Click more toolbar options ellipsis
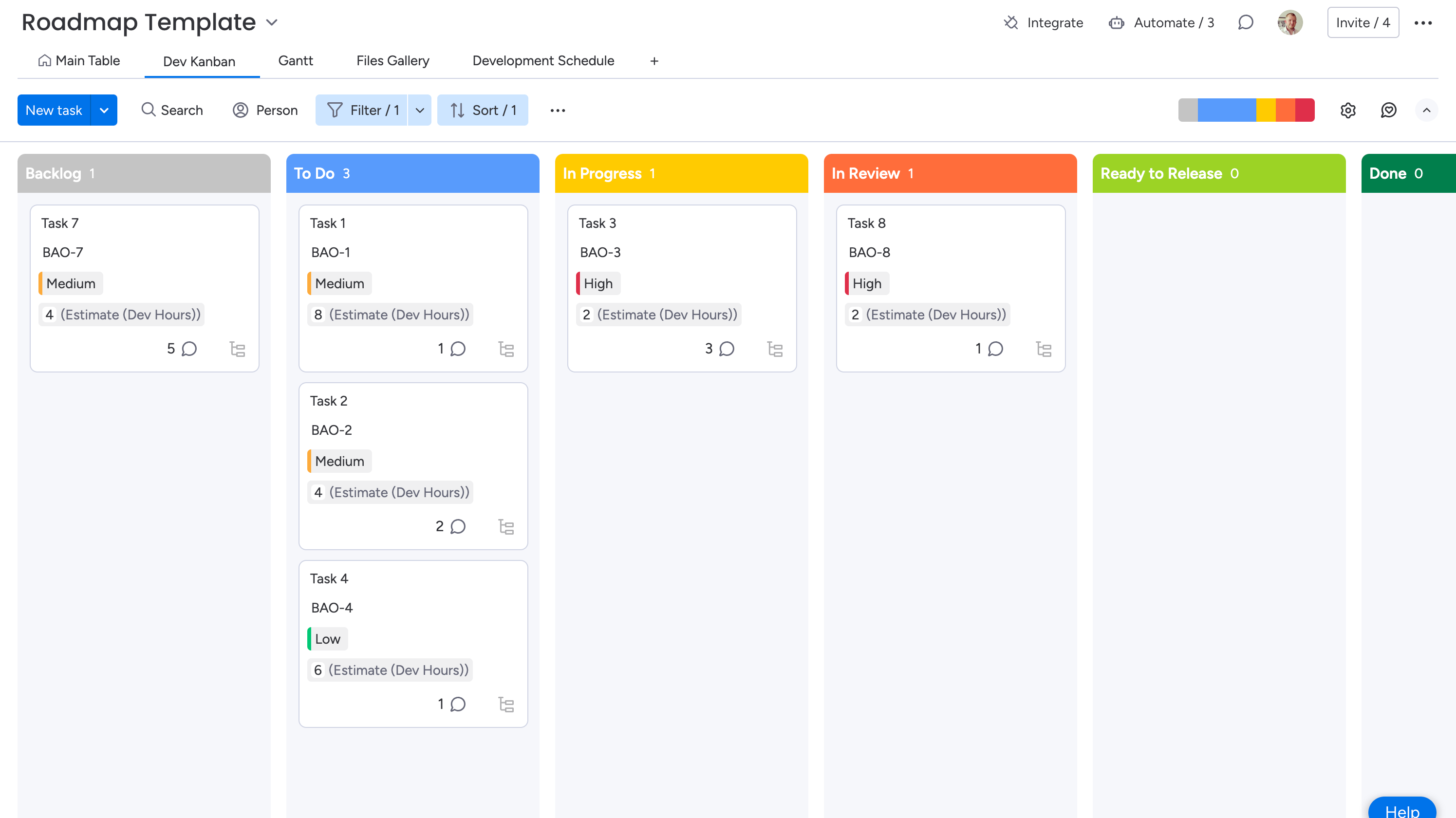1456x818 pixels. (x=557, y=110)
